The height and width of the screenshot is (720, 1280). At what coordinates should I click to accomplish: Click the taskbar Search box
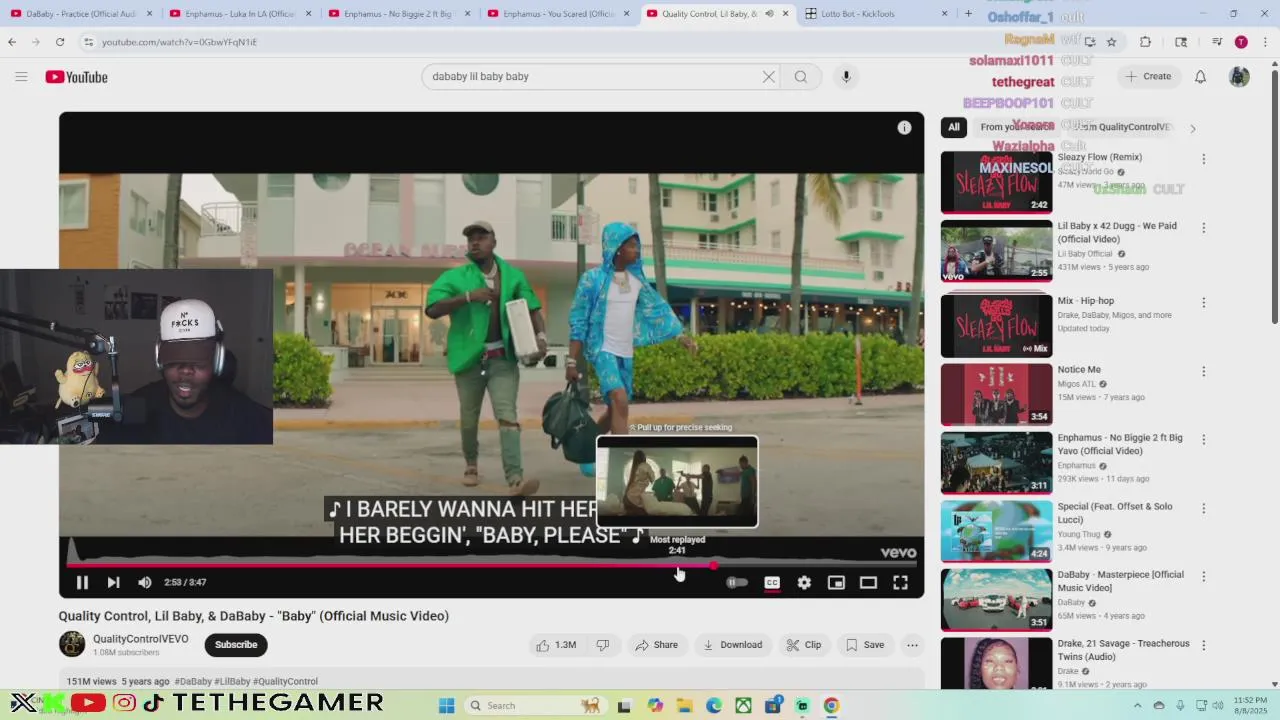coord(536,706)
